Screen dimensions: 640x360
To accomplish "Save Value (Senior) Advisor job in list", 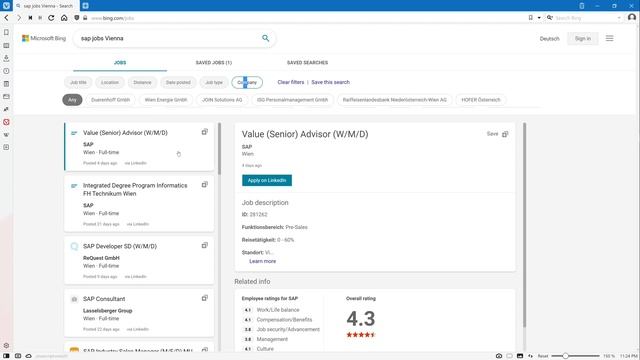I will pos(204,132).
